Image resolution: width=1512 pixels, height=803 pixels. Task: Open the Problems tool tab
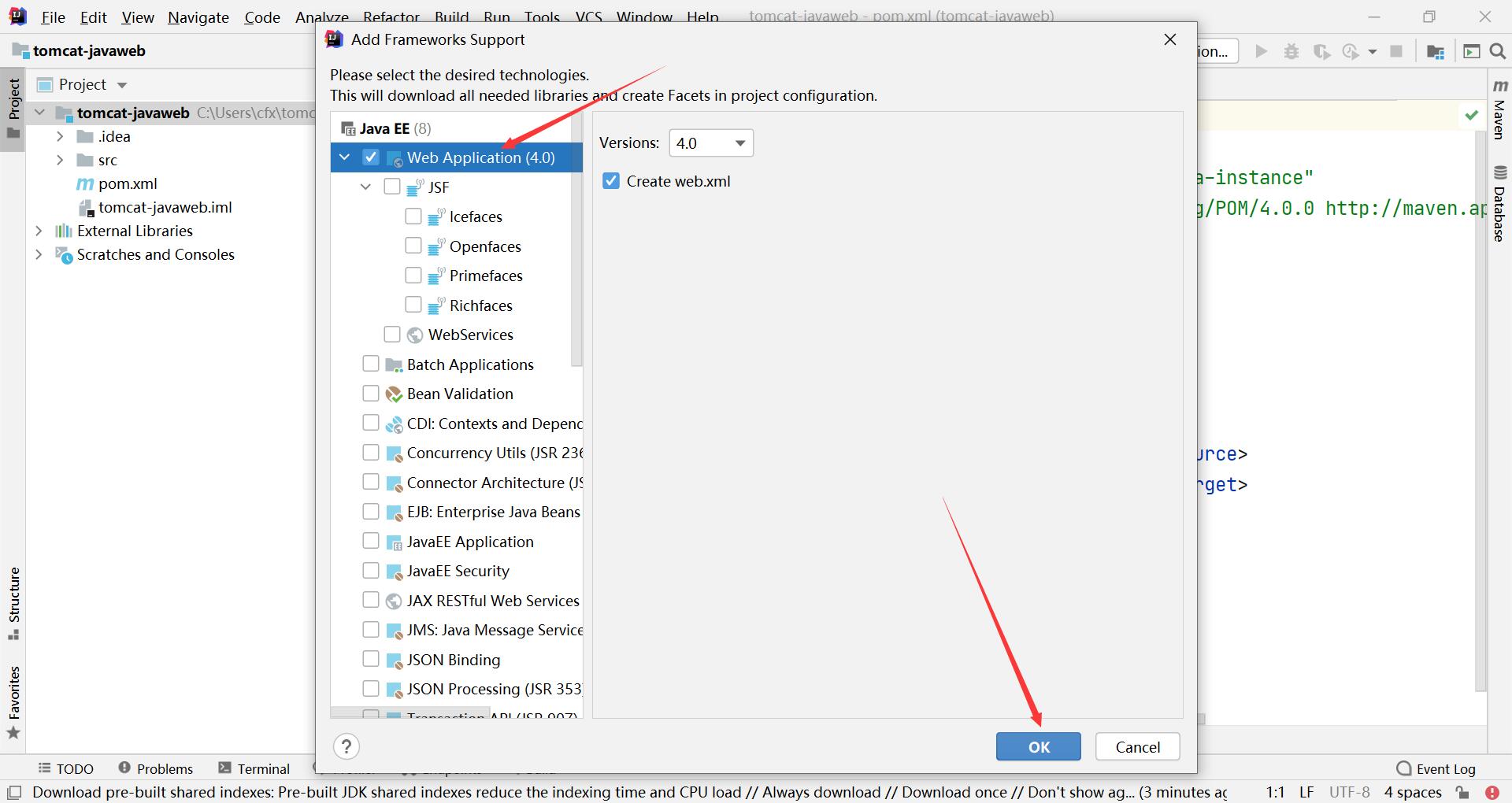pos(156,769)
